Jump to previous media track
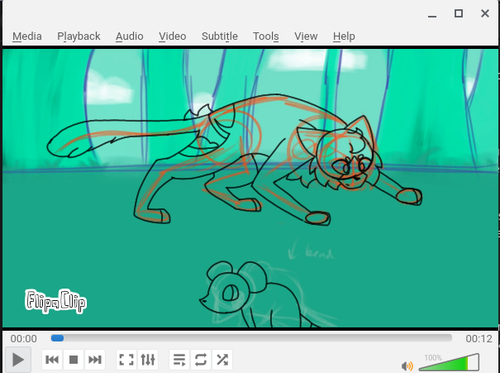This screenshot has height=373, width=500. [52, 360]
